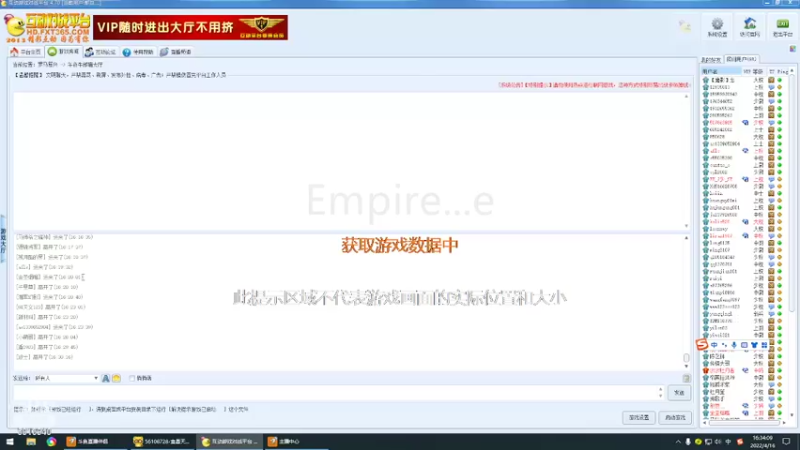Sort the user list by the VIP column header

click(x=746, y=71)
